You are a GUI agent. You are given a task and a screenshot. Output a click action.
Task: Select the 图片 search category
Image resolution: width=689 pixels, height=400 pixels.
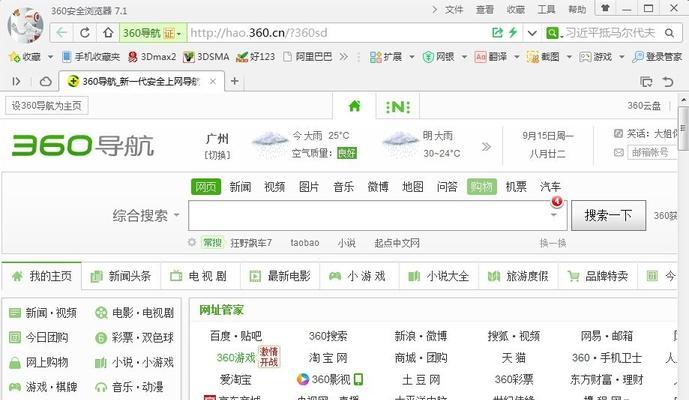(x=309, y=187)
